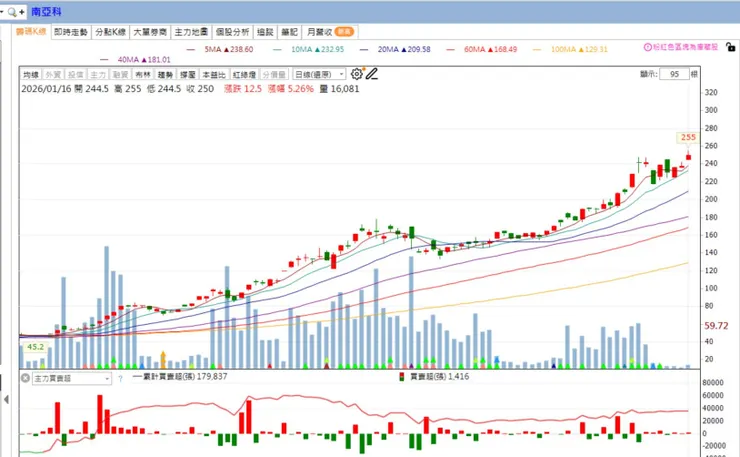The width and height of the screenshot is (740, 457).
Task: Toggle the 紅綠燈 overlay button
Action: pyautogui.click(x=244, y=75)
